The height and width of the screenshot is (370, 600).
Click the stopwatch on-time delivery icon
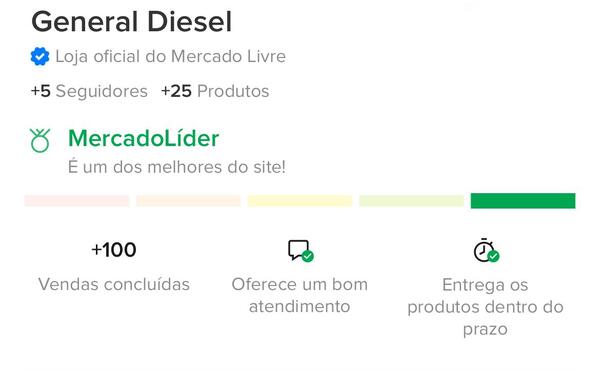click(x=486, y=250)
